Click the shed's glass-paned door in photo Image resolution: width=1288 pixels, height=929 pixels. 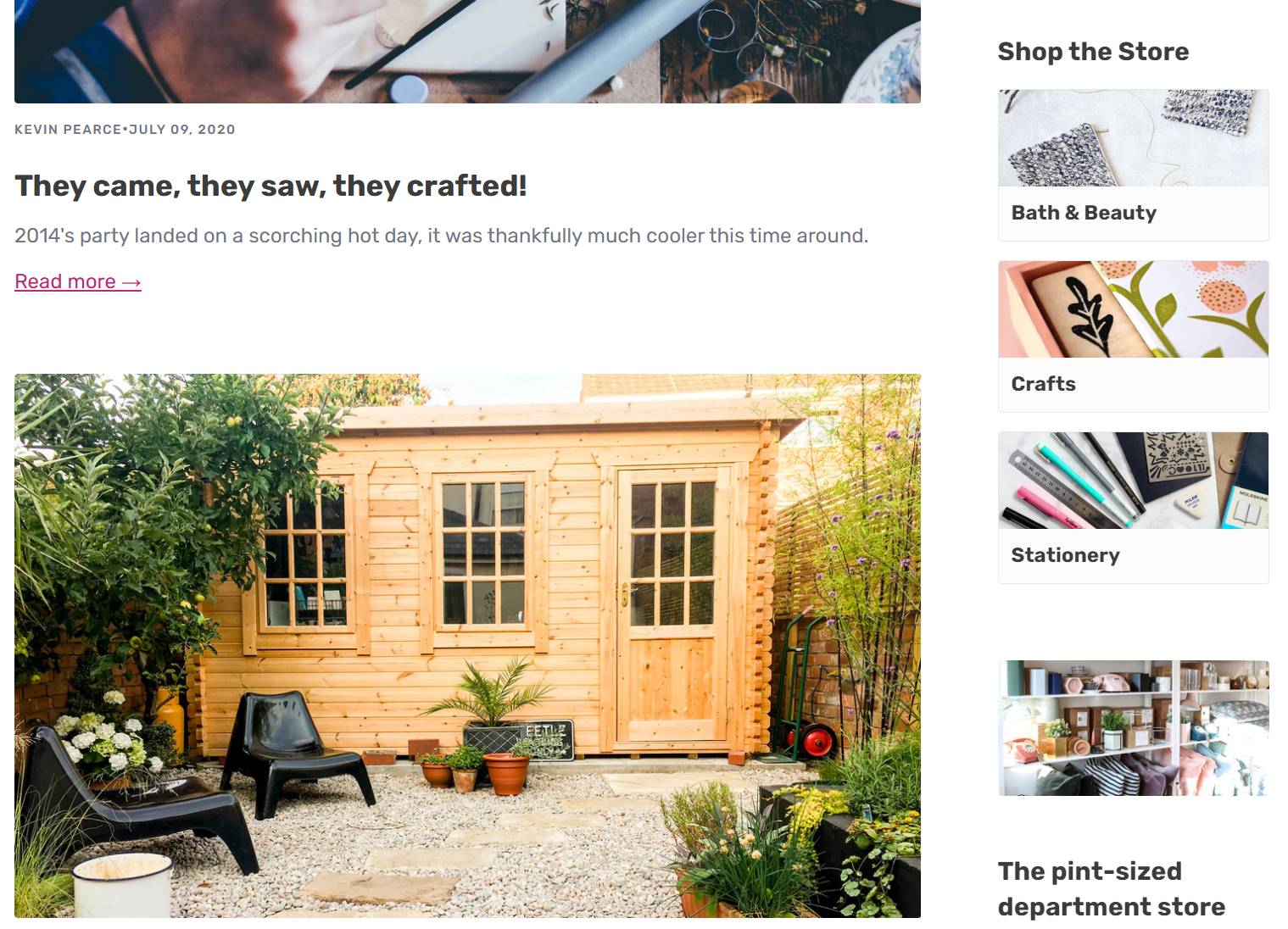pyautogui.click(x=672, y=606)
